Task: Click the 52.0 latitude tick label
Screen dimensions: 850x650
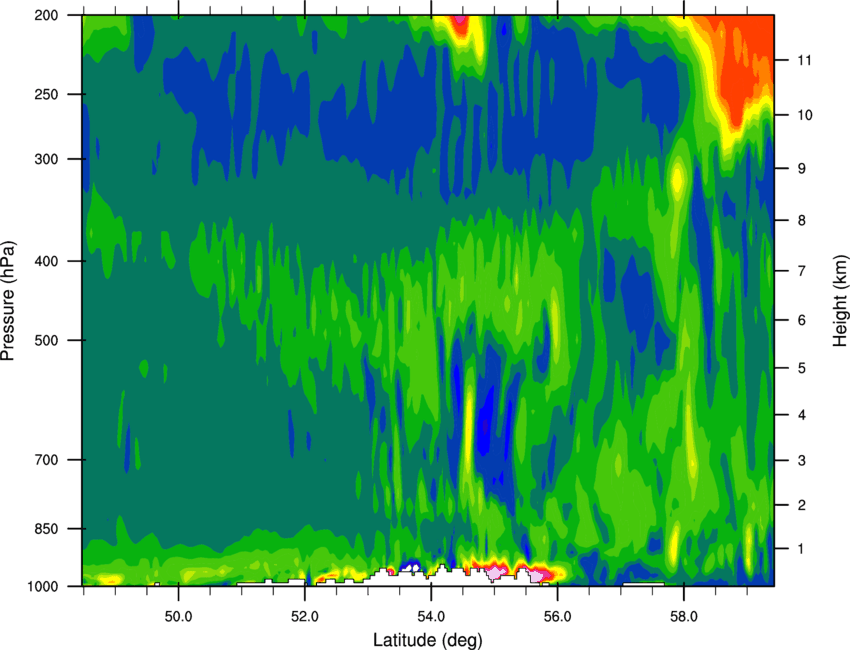Action: [305, 617]
